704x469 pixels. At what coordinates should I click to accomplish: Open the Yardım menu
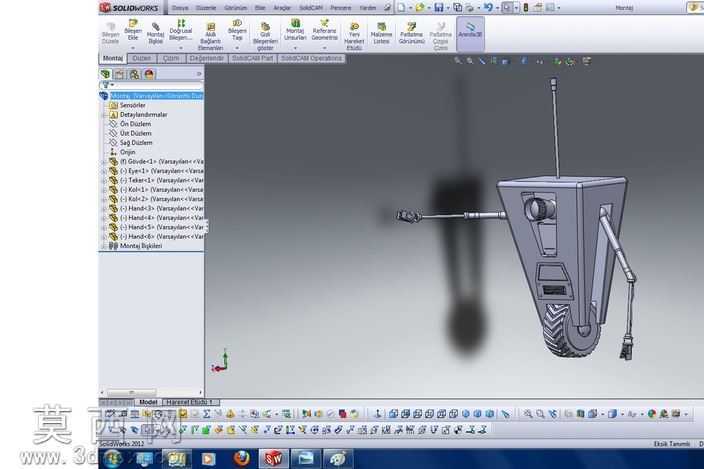[368, 8]
